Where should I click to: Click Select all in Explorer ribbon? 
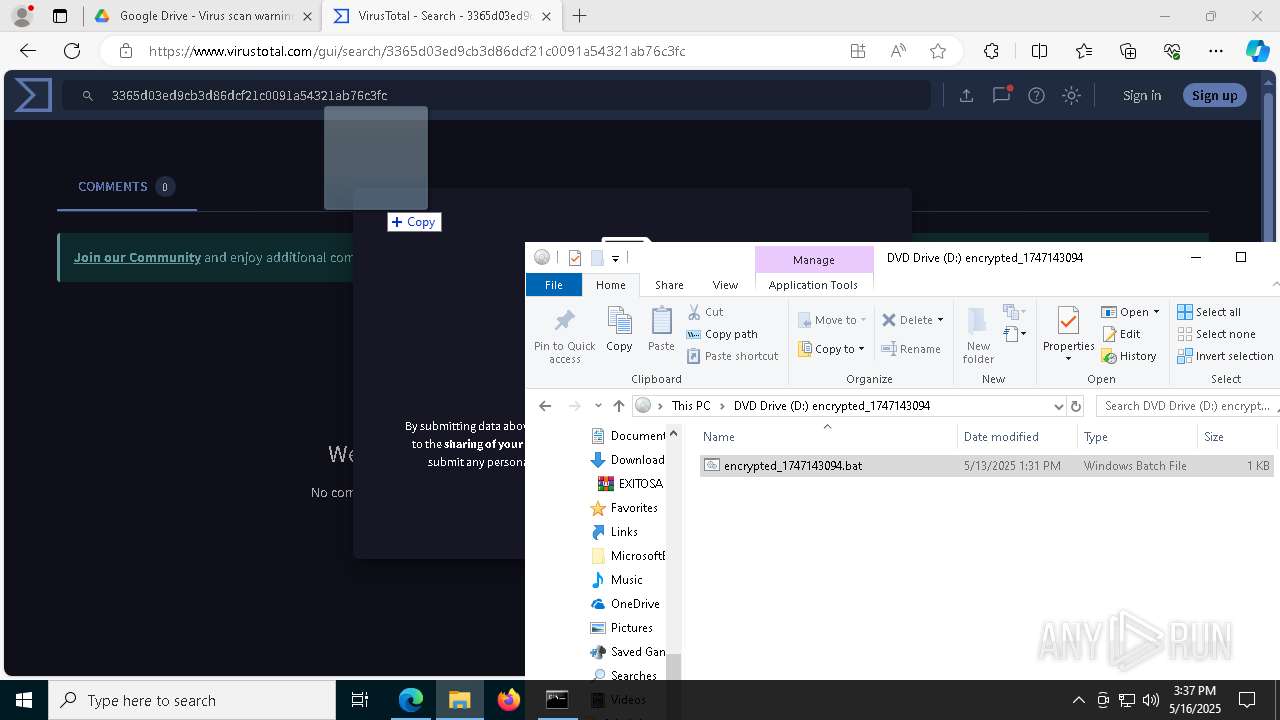pyautogui.click(x=1209, y=312)
